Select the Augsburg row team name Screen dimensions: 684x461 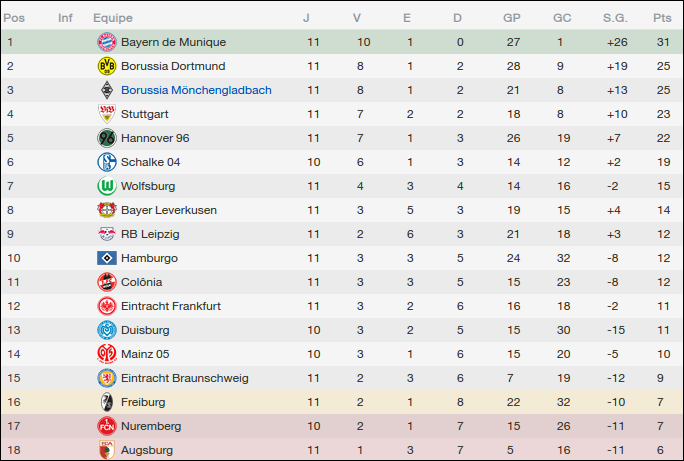coord(146,450)
